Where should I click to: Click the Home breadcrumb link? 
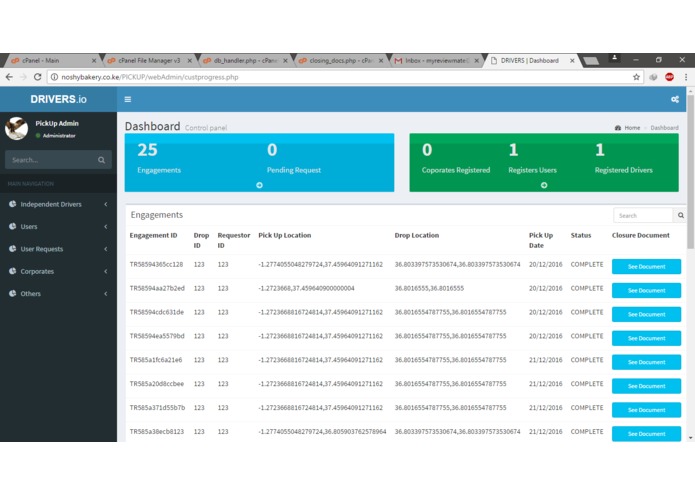click(632, 128)
